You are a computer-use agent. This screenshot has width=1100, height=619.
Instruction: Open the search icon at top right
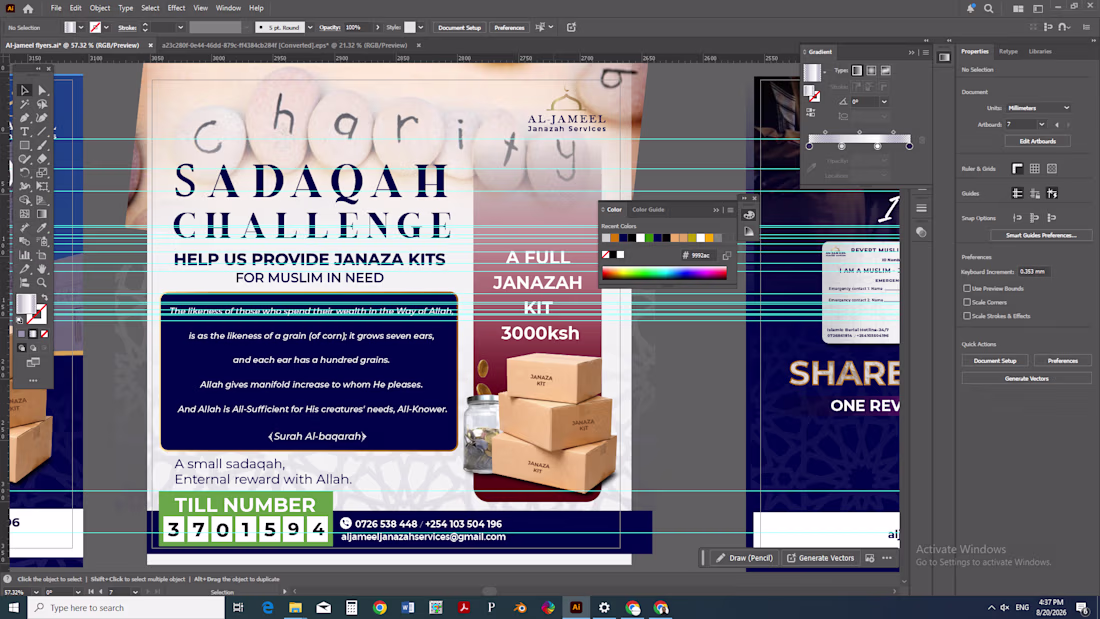coord(988,8)
